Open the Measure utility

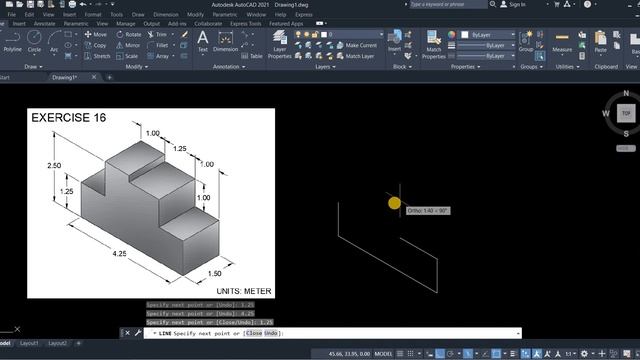tap(562, 42)
